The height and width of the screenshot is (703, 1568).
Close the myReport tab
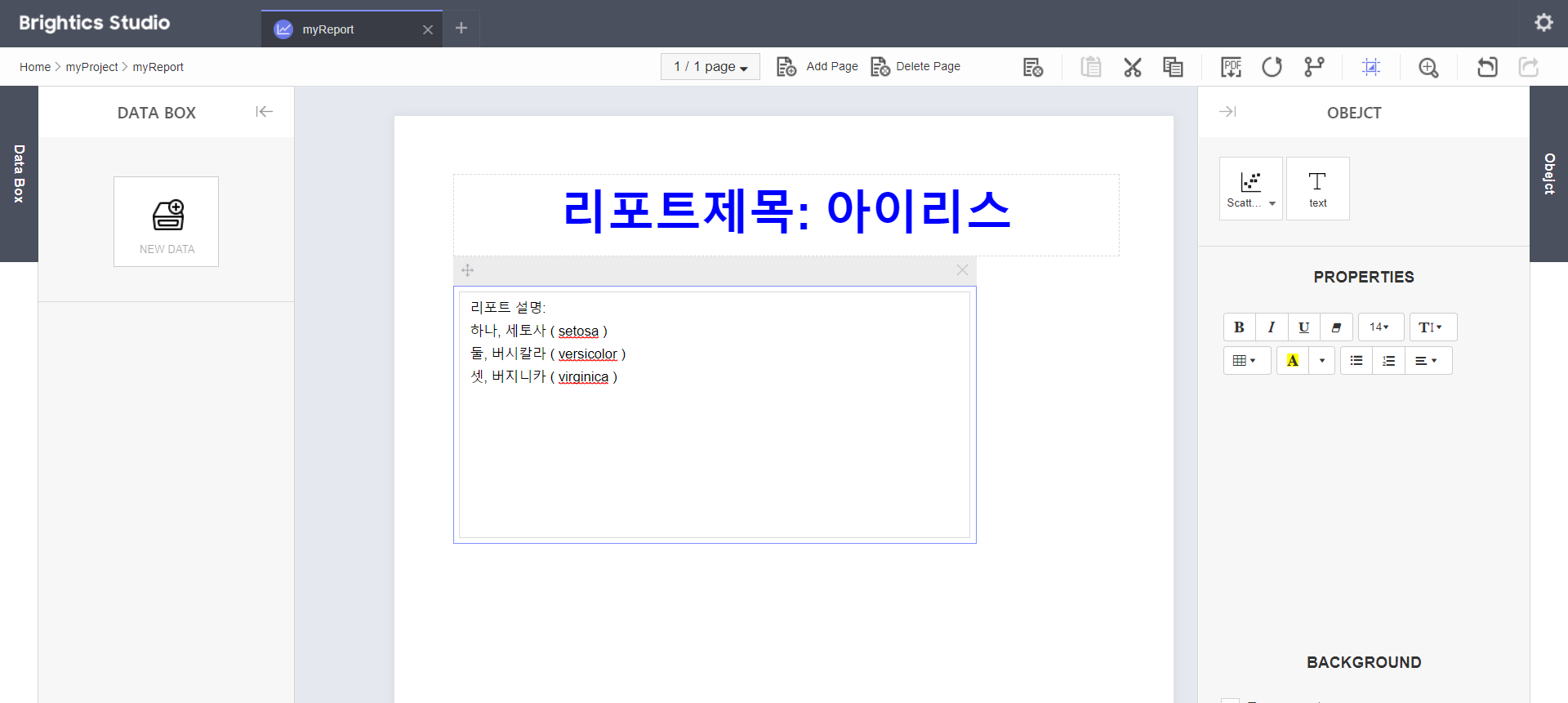428,29
